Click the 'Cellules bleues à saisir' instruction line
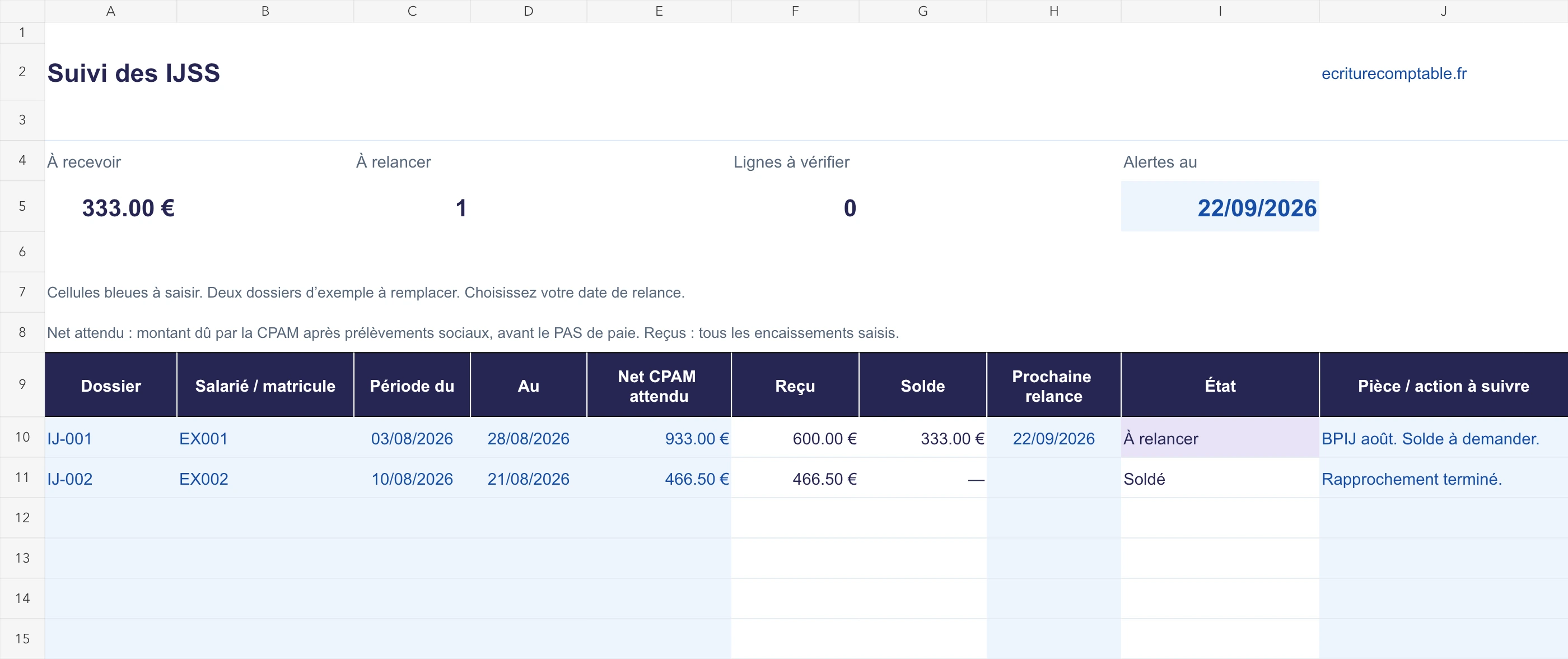 click(366, 293)
